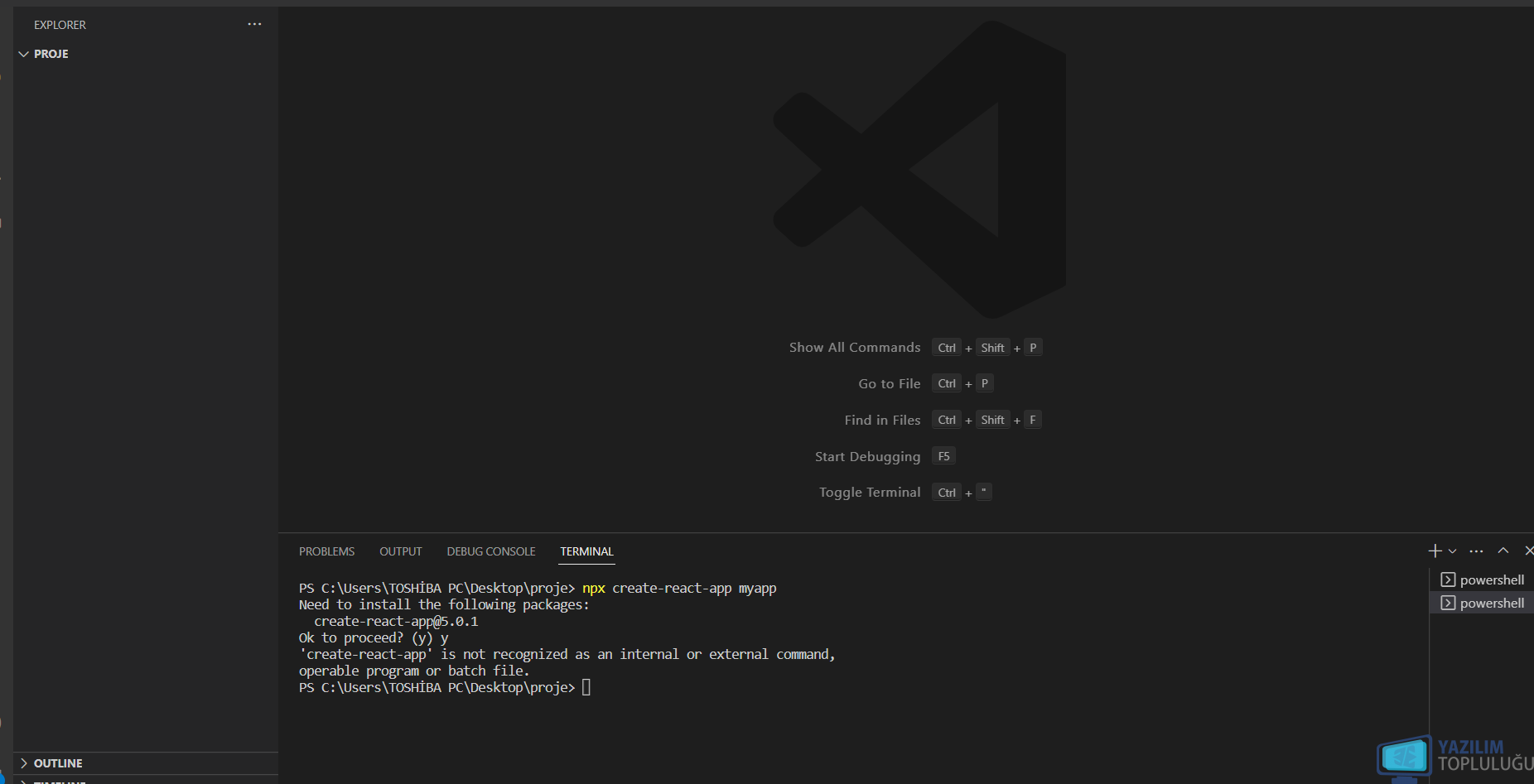Image resolution: width=1534 pixels, height=784 pixels.
Task: Click 'npx create-react-app myapp' command line
Action: pyautogui.click(x=679, y=588)
